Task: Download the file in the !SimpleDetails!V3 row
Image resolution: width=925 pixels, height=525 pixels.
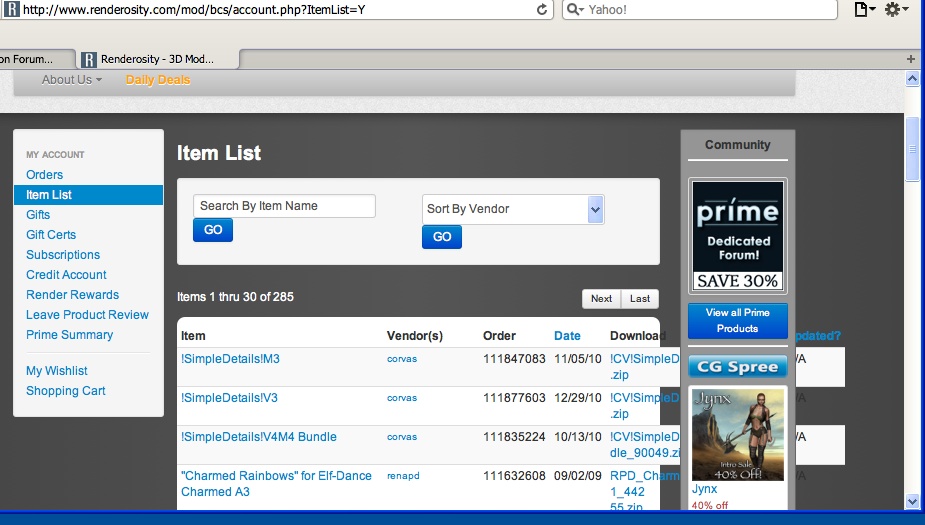Action: (644, 405)
